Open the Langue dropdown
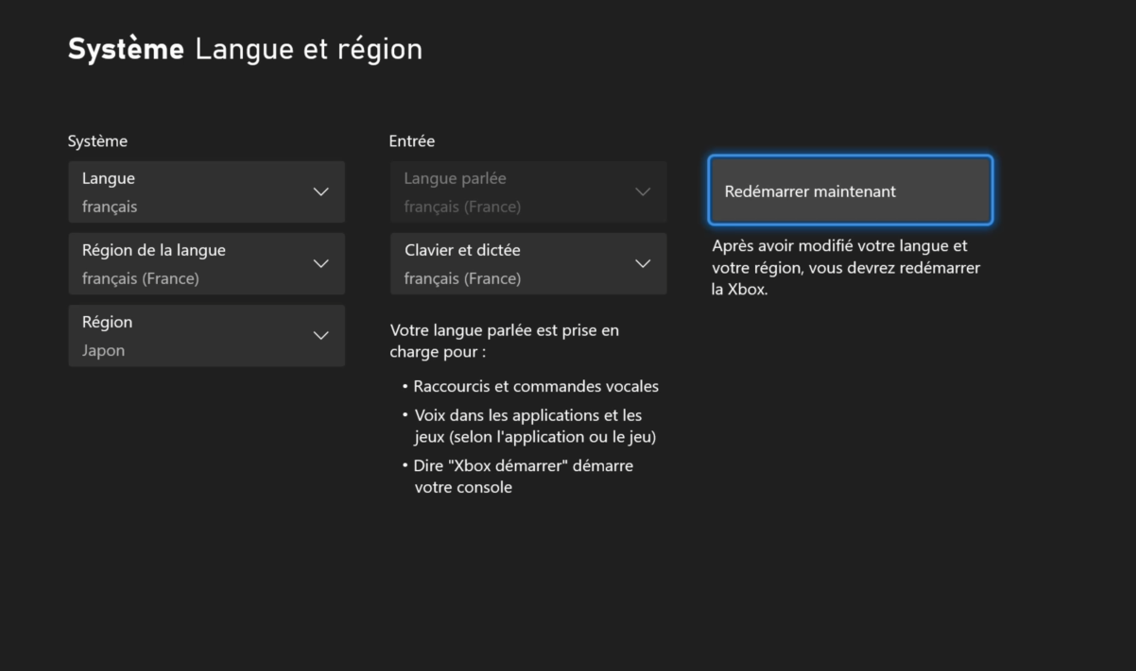The height and width of the screenshot is (671, 1136). (x=206, y=192)
